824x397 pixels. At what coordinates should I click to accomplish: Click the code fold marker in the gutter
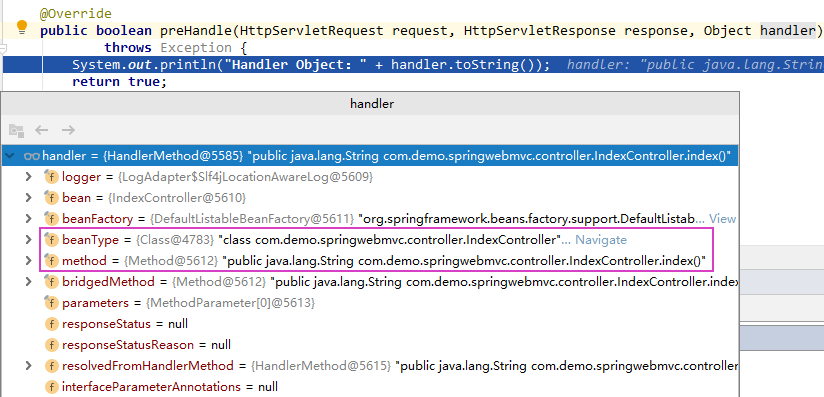pyautogui.click(x=3, y=50)
